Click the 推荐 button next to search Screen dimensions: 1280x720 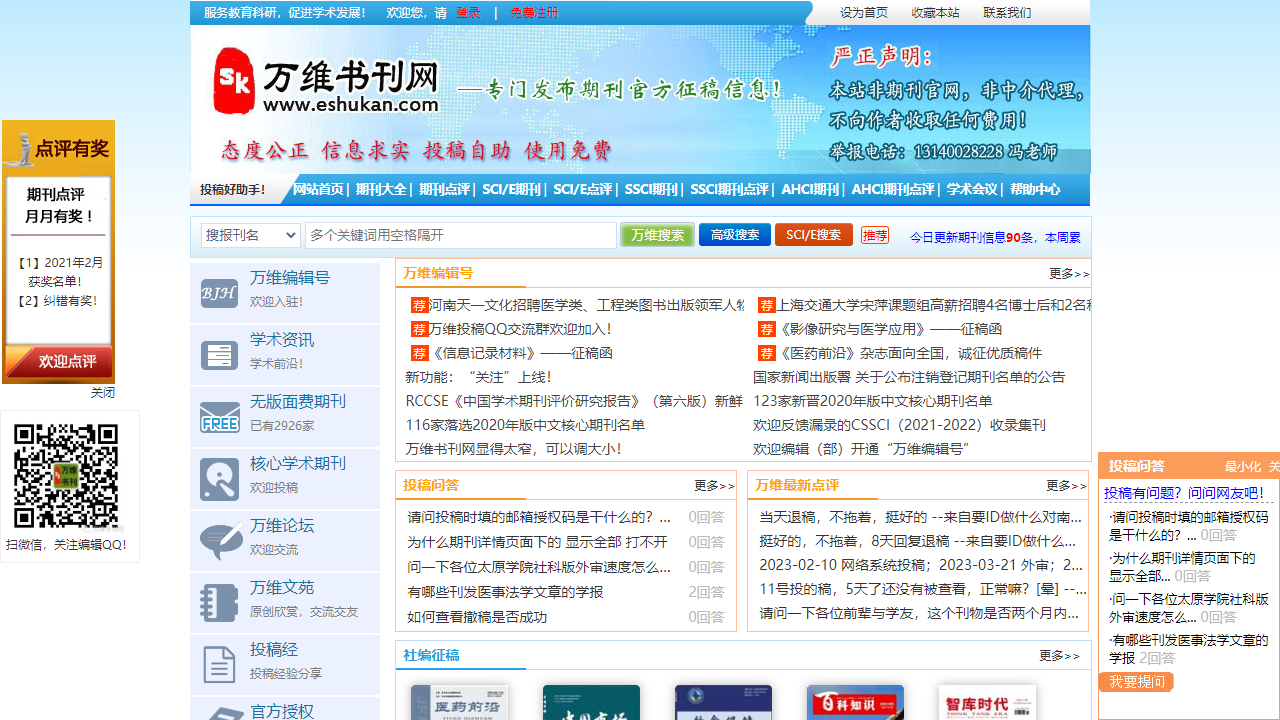pyautogui.click(x=875, y=235)
